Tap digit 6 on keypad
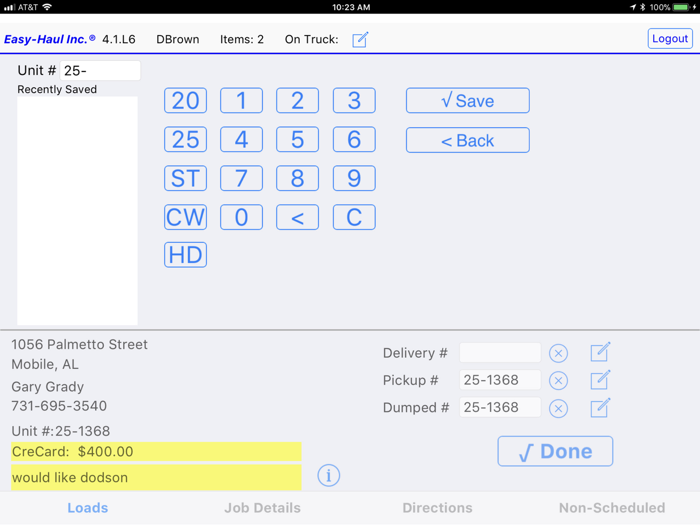This screenshot has width=700, height=525. pos(354,139)
